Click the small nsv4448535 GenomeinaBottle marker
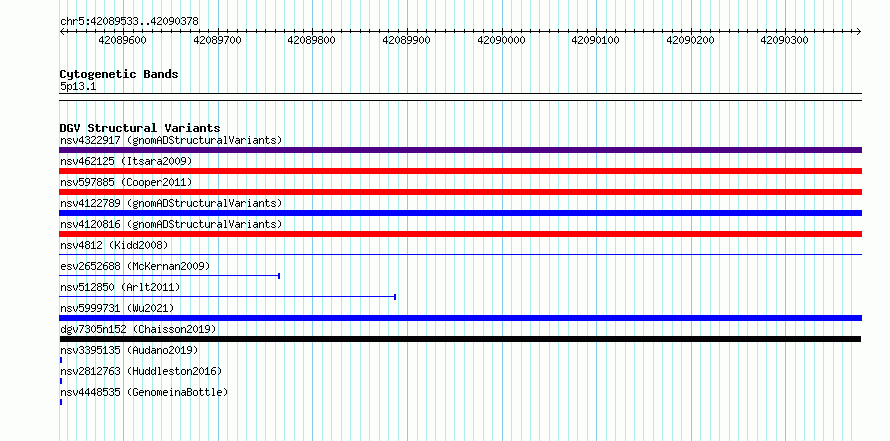Screen dimensions: 890x441 (x=61, y=402)
